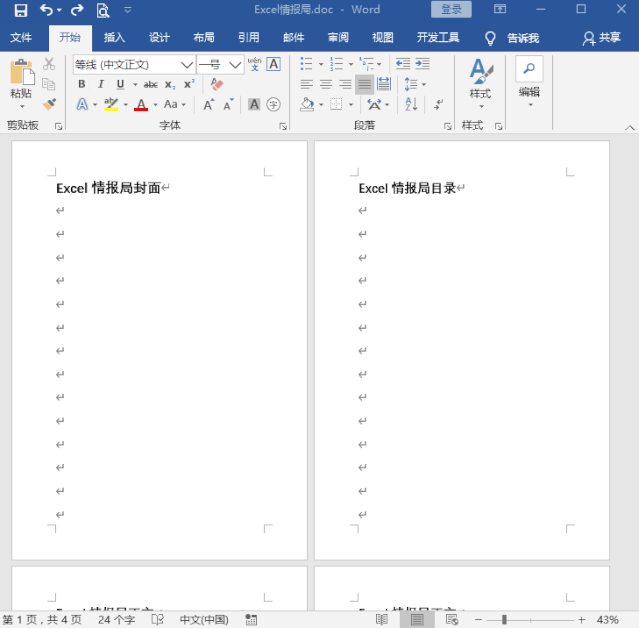Viewport: 639px width, 628px height.
Task: Increase the font size
Action: pos(209,105)
